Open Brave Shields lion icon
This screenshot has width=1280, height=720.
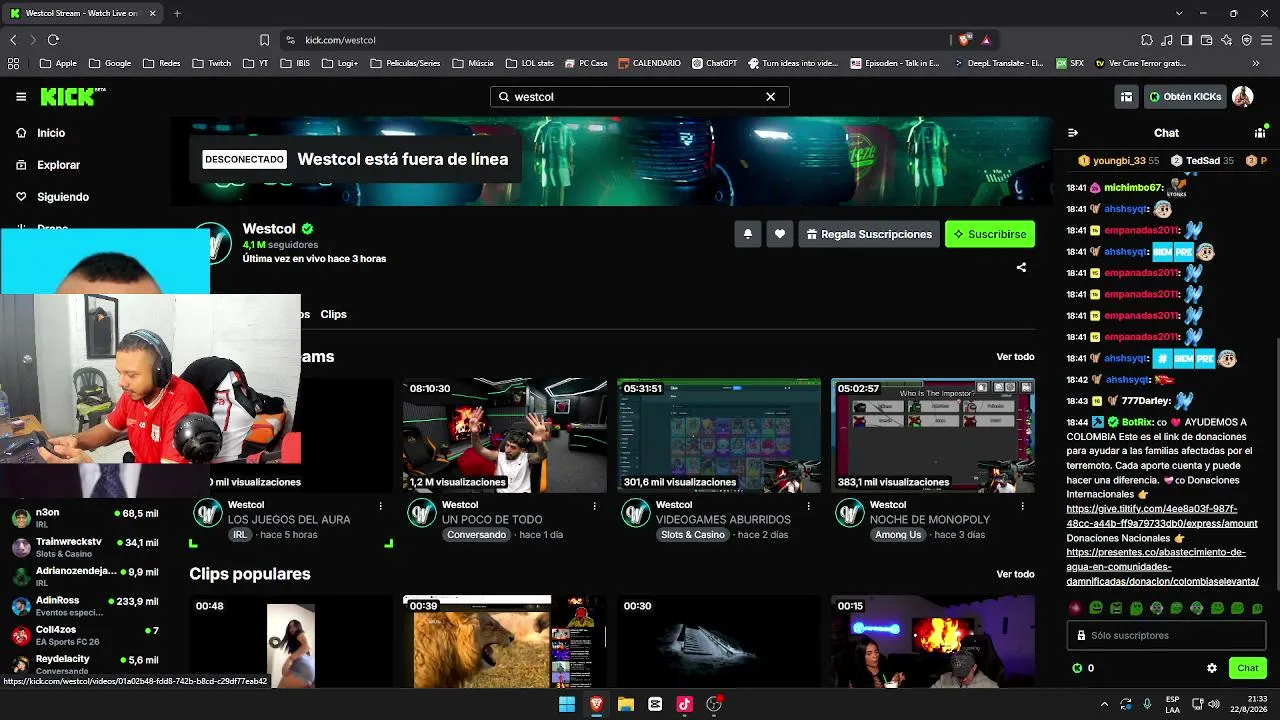pos(964,40)
